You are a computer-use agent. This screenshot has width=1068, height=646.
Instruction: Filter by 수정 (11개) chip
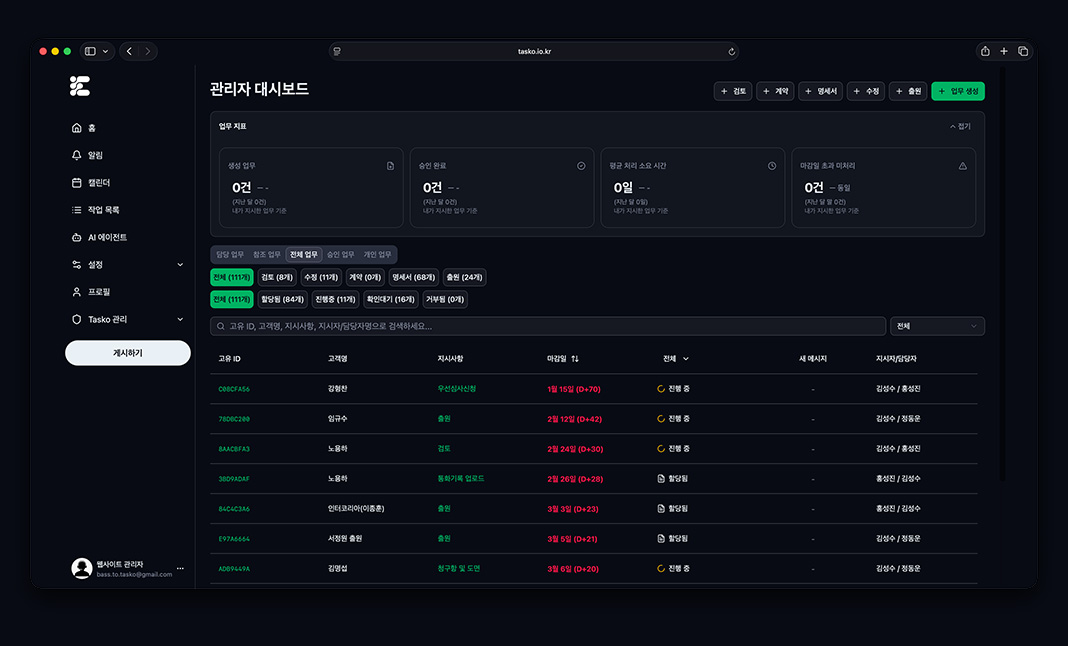pyautogui.click(x=321, y=277)
